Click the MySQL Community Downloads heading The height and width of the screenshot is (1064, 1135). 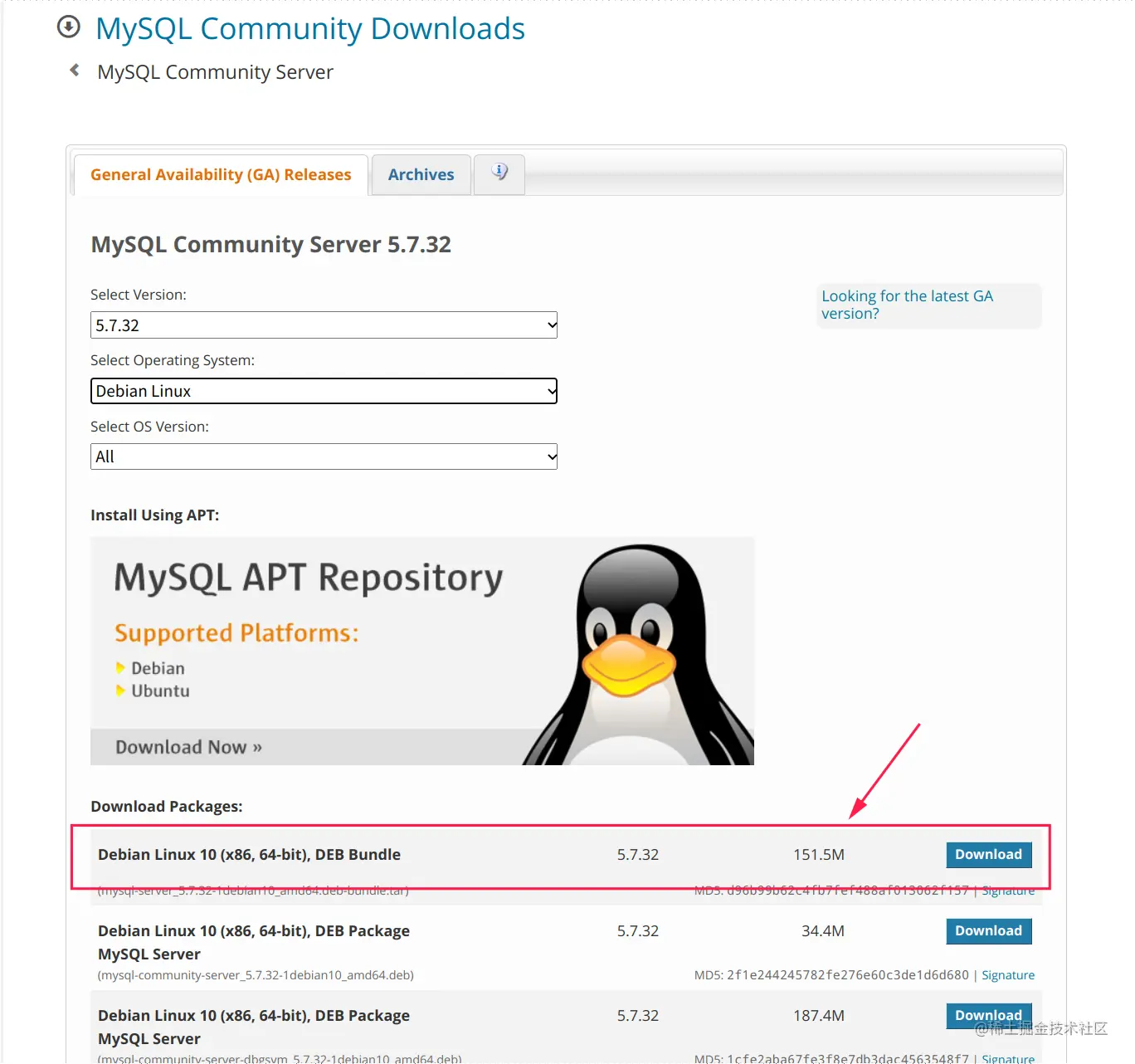[310, 28]
